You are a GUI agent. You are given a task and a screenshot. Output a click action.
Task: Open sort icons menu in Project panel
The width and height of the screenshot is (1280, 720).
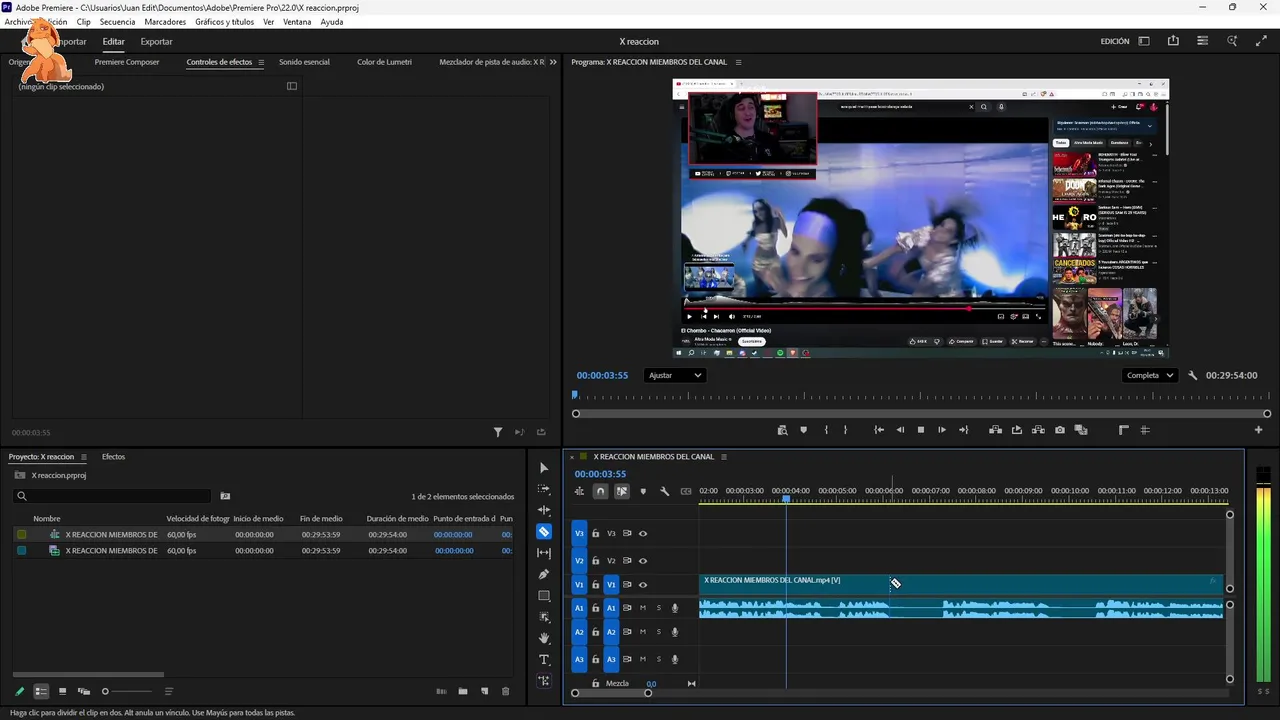point(168,691)
